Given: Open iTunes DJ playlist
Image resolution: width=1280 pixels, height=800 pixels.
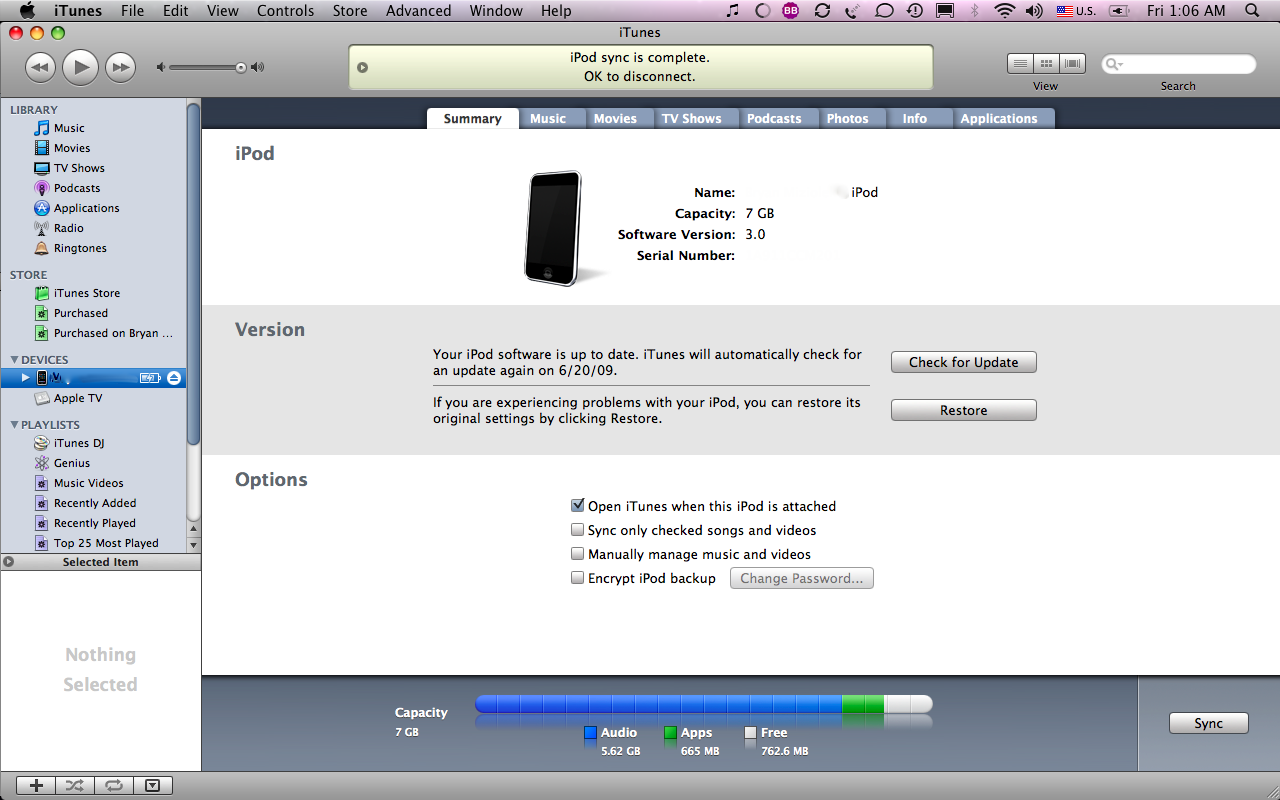Looking at the screenshot, I should click(79, 443).
